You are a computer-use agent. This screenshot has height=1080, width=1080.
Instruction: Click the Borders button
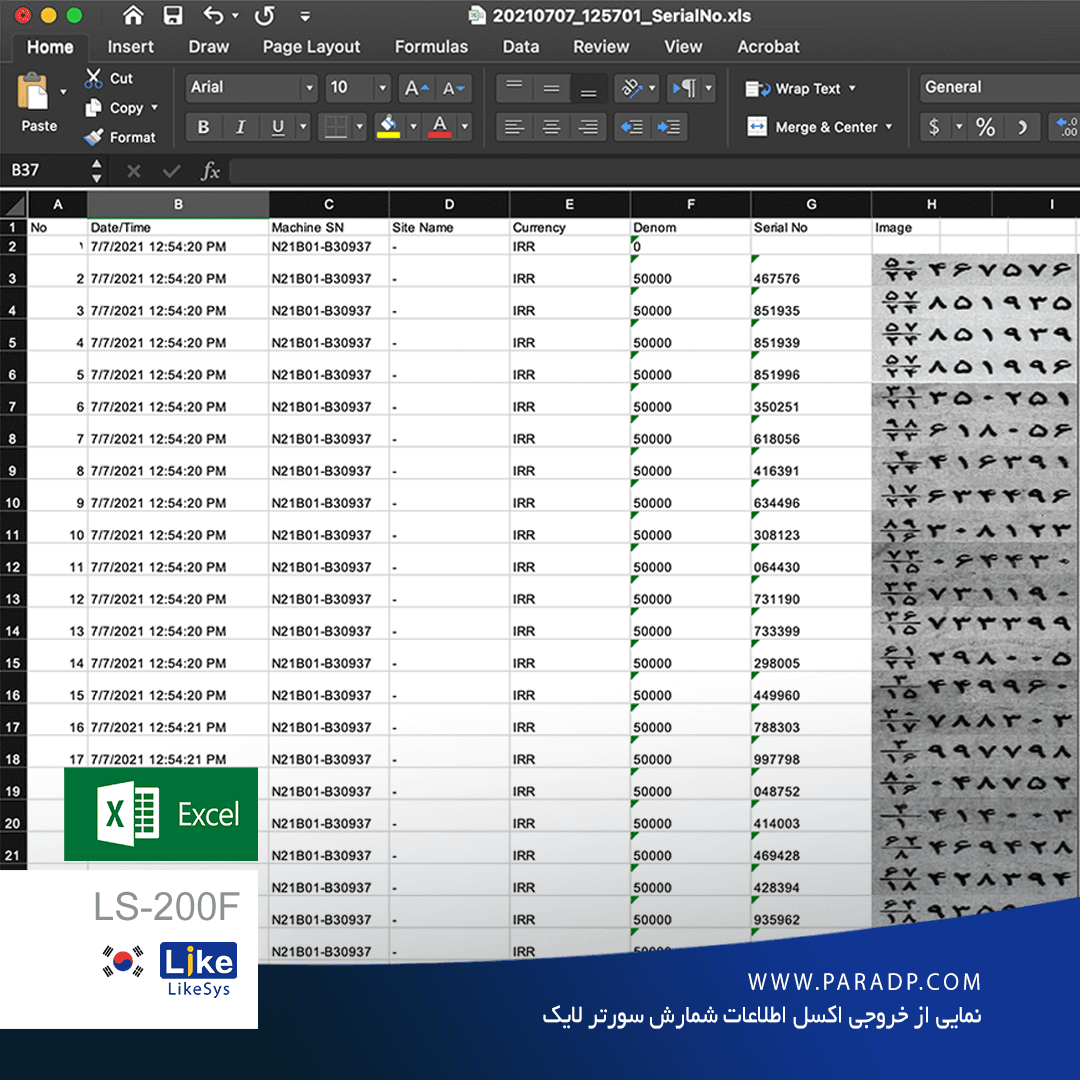335,127
